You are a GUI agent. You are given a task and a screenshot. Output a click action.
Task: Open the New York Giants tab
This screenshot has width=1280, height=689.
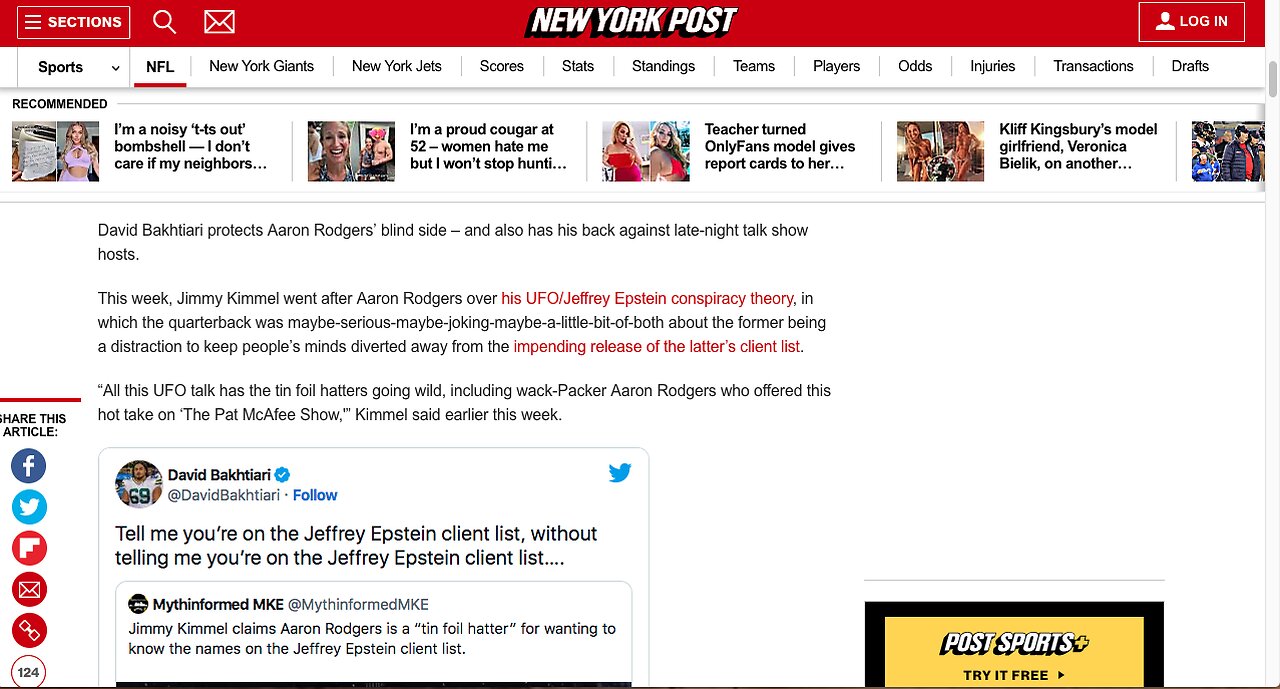[261, 66]
